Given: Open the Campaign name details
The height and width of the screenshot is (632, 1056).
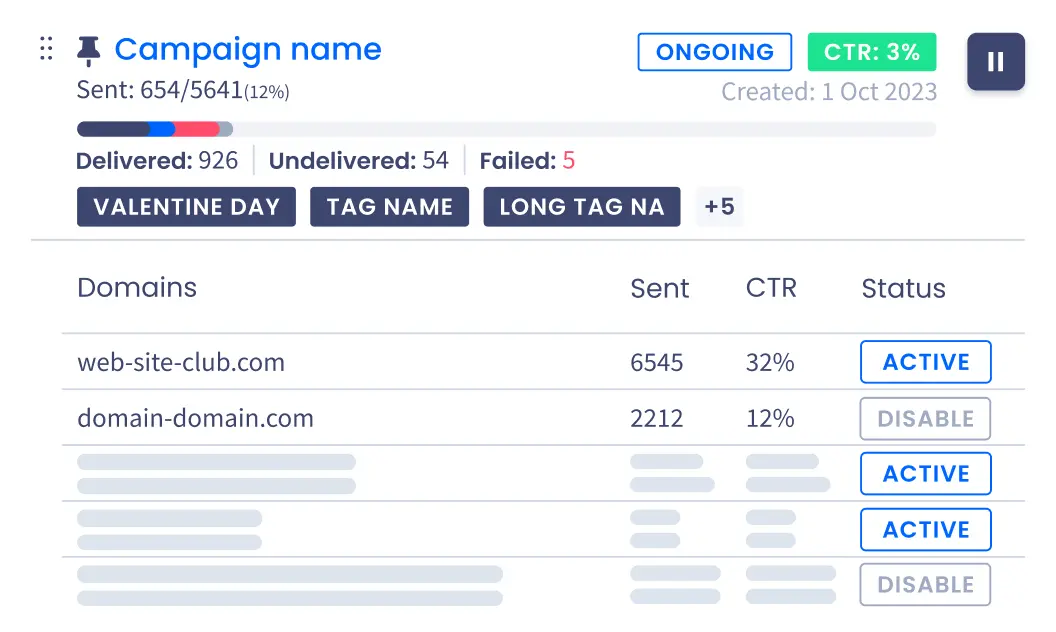Looking at the screenshot, I should [x=247, y=49].
